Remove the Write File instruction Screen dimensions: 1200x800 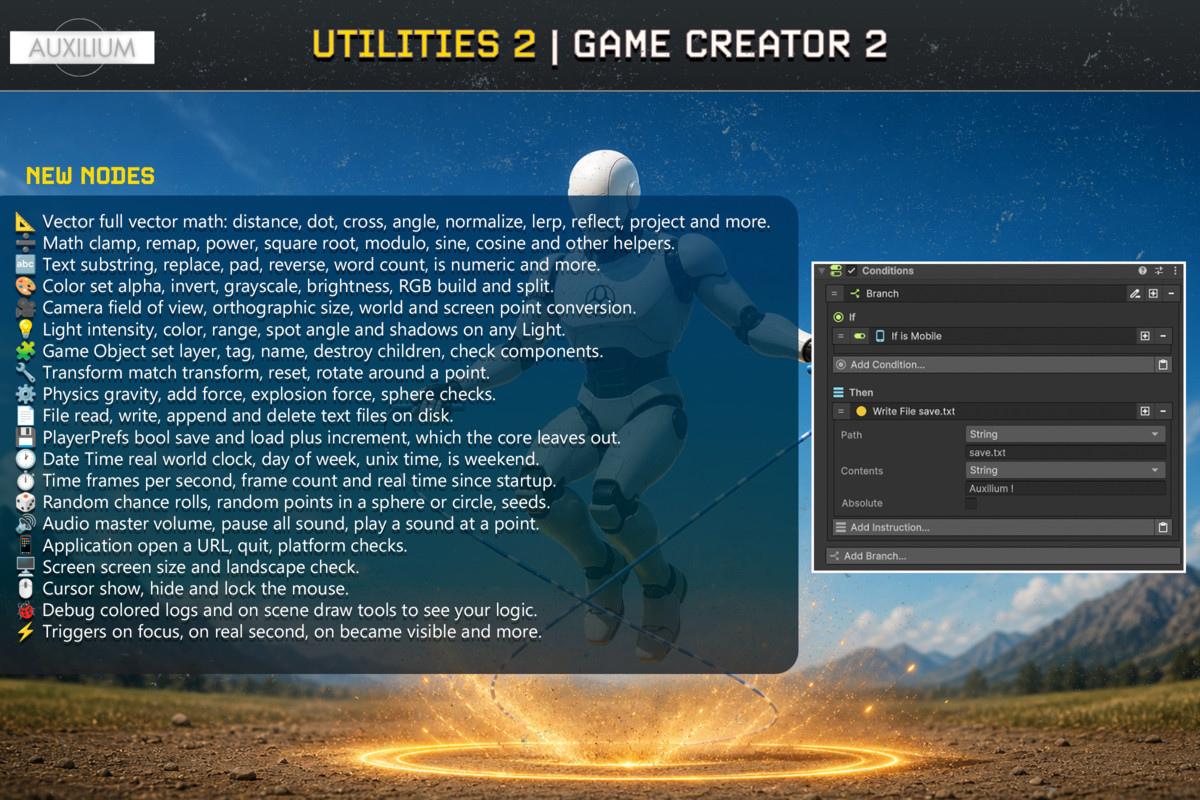1163,411
